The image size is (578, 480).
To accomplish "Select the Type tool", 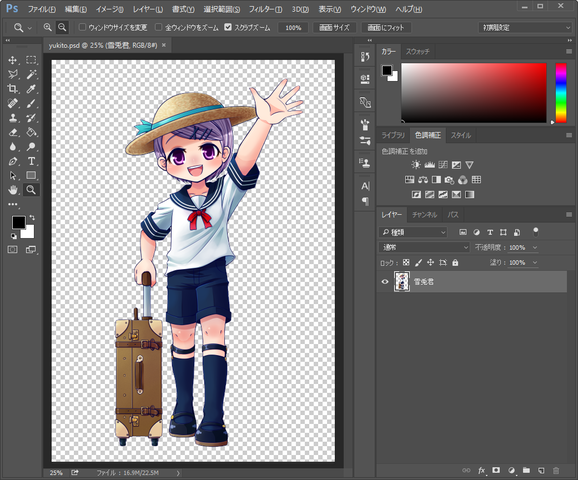I will click(31, 161).
